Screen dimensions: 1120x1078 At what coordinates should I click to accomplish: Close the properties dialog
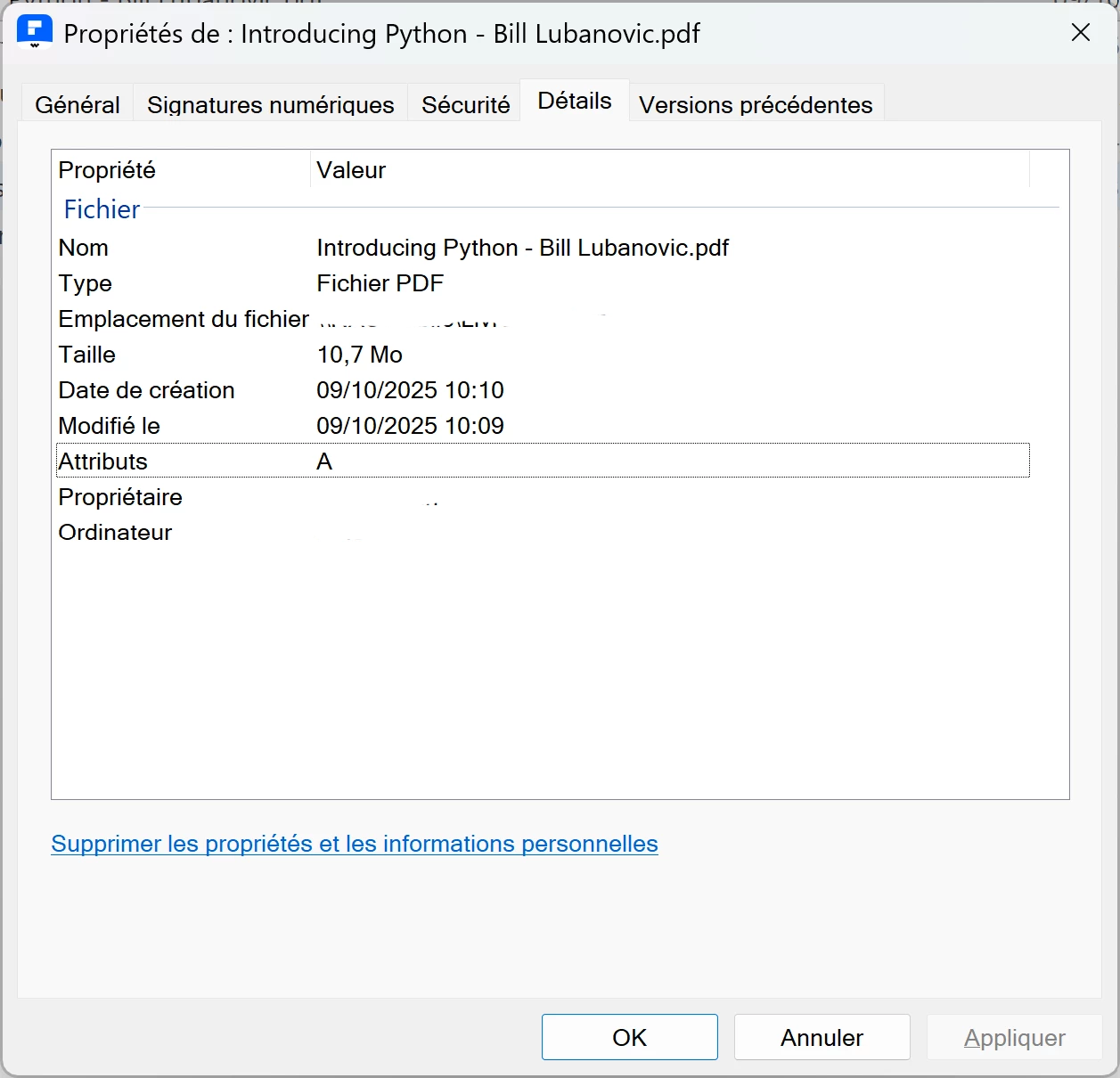(x=1081, y=33)
